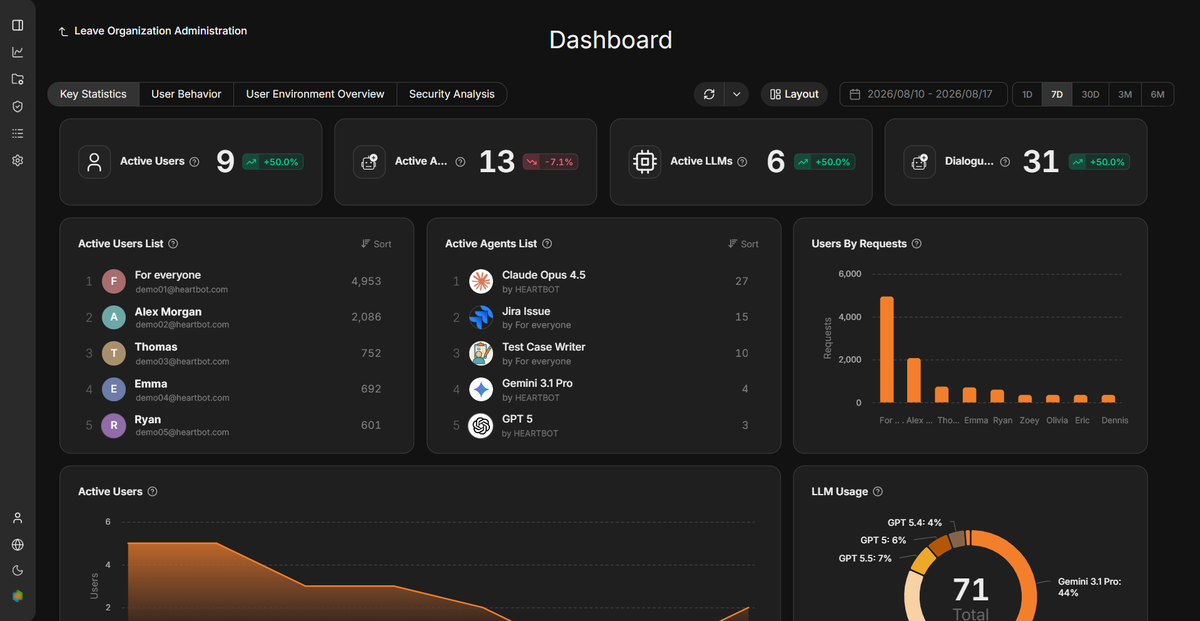Switch to Key Statistics tab
Viewport: 1200px width, 621px height.
(x=93, y=94)
